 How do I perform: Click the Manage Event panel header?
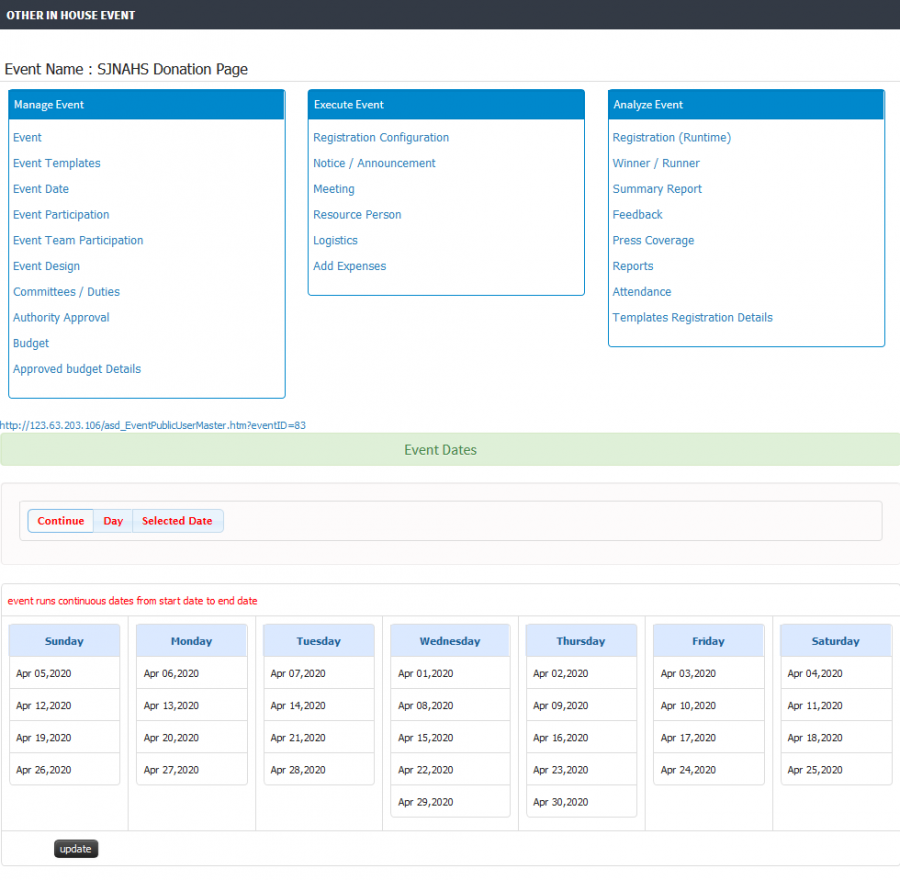pyautogui.click(x=146, y=105)
